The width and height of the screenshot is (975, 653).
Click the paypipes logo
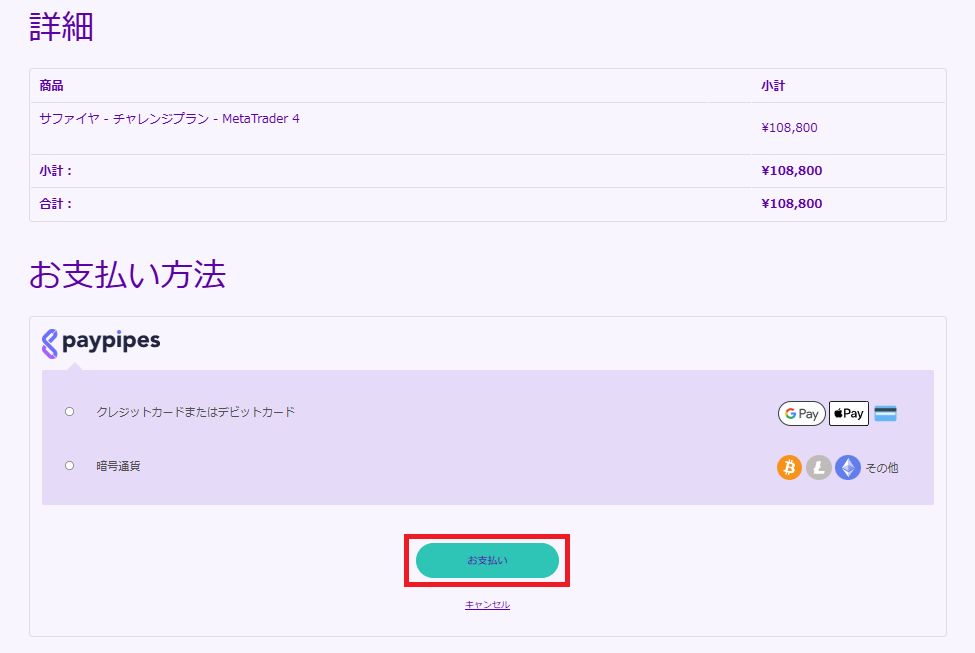(x=101, y=343)
